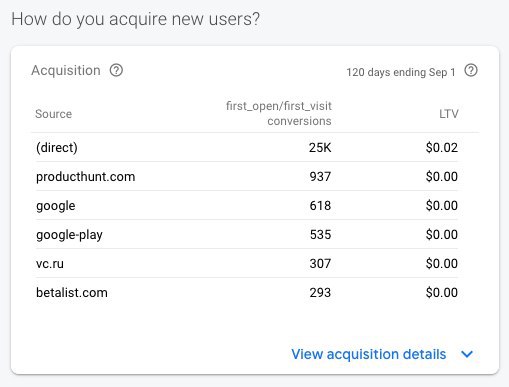The width and height of the screenshot is (509, 387).
Task: Click the google-play source entry
Action: pos(69,235)
